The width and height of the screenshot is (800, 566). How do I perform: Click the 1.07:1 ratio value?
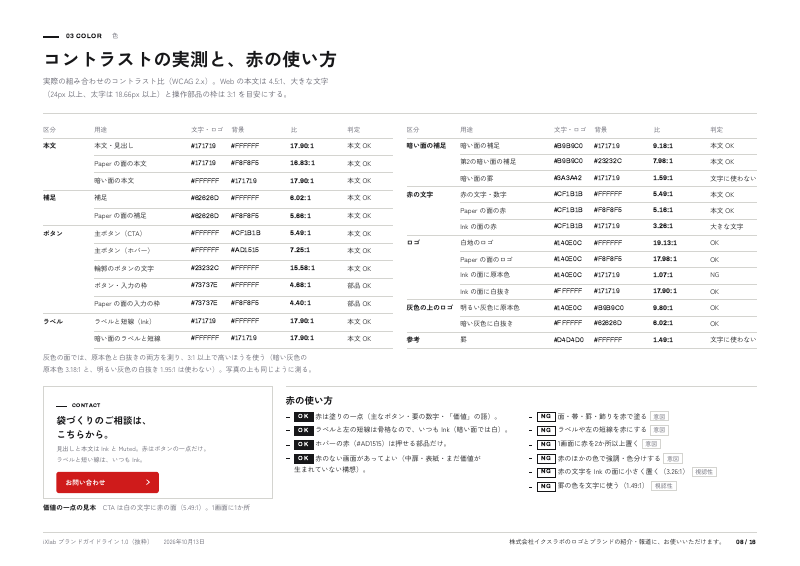coord(663,275)
